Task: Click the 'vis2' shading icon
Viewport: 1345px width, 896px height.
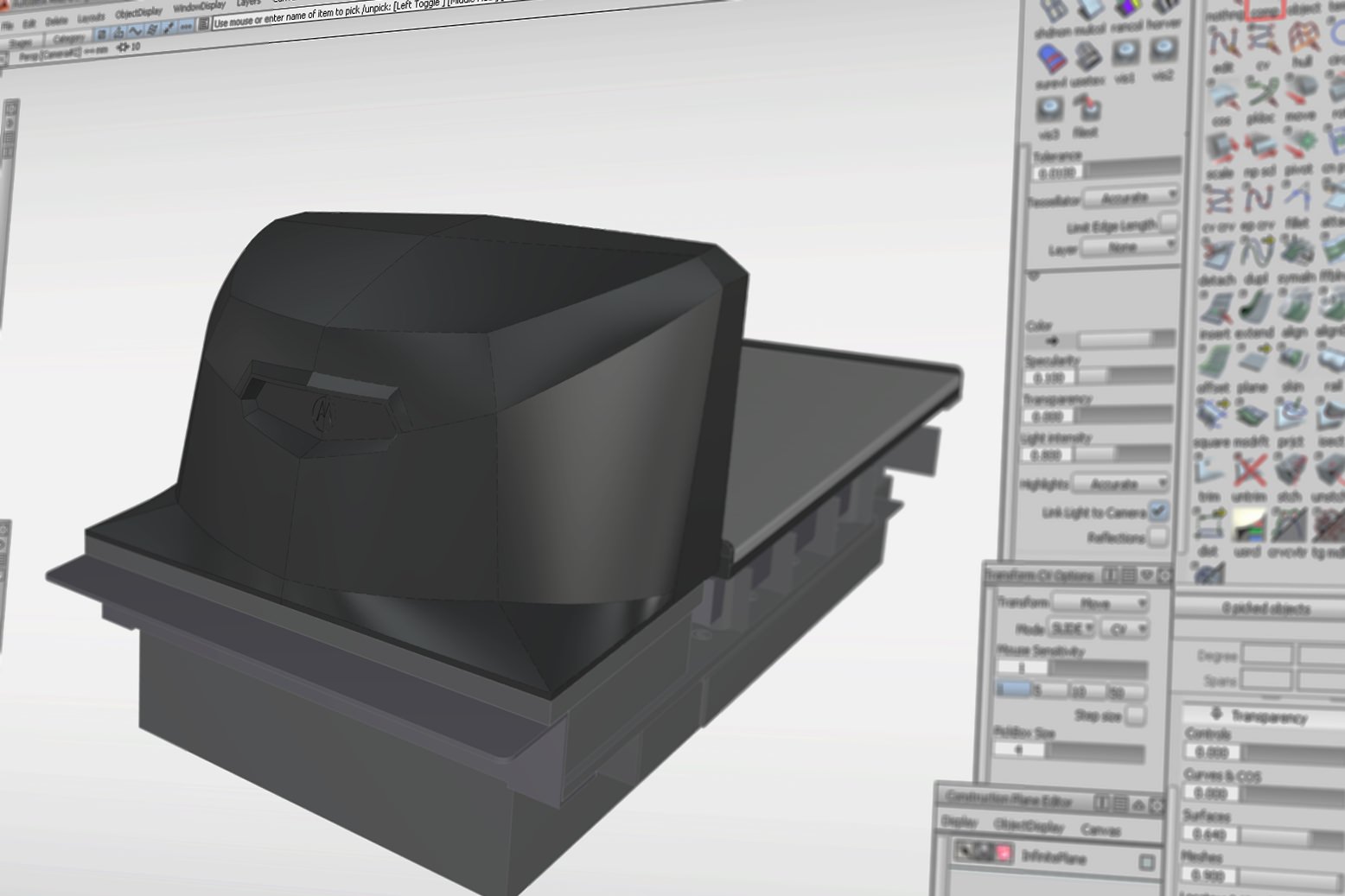Action: click(x=1163, y=52)
